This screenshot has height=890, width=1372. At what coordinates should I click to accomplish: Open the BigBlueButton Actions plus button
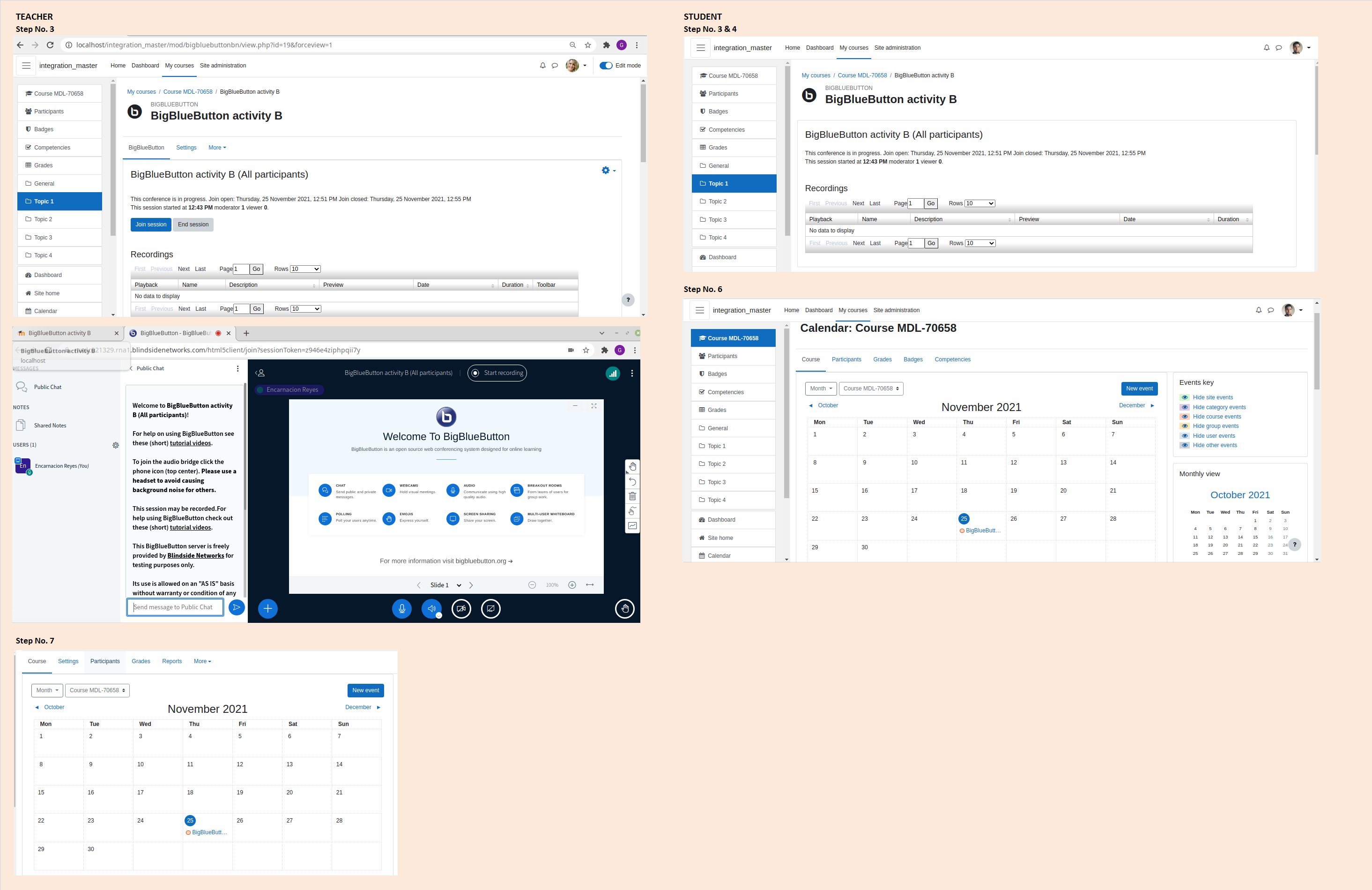pyautogui.click(x=267, y=608)
